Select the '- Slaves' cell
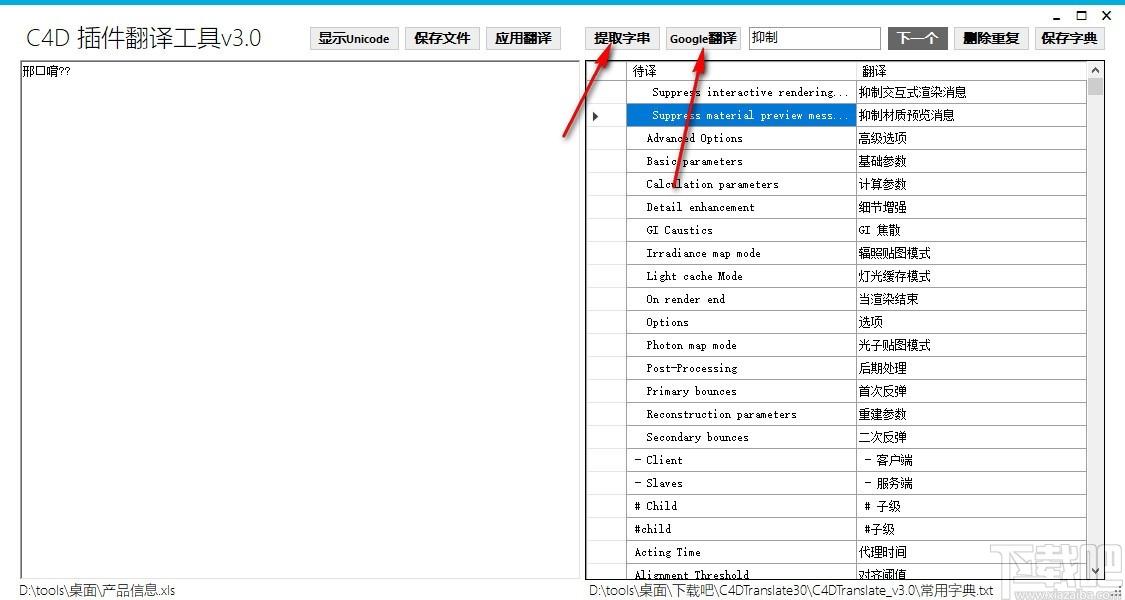 (741, 483)
